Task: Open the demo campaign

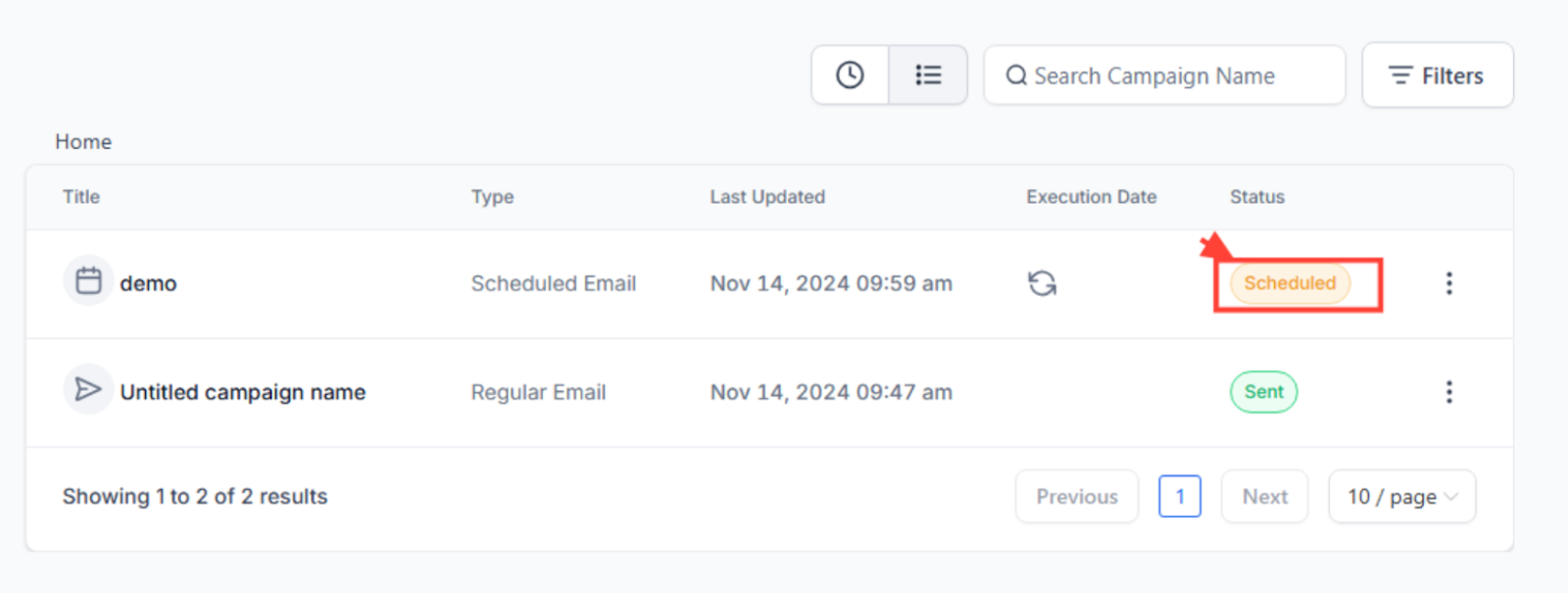Action: [148, 283]
